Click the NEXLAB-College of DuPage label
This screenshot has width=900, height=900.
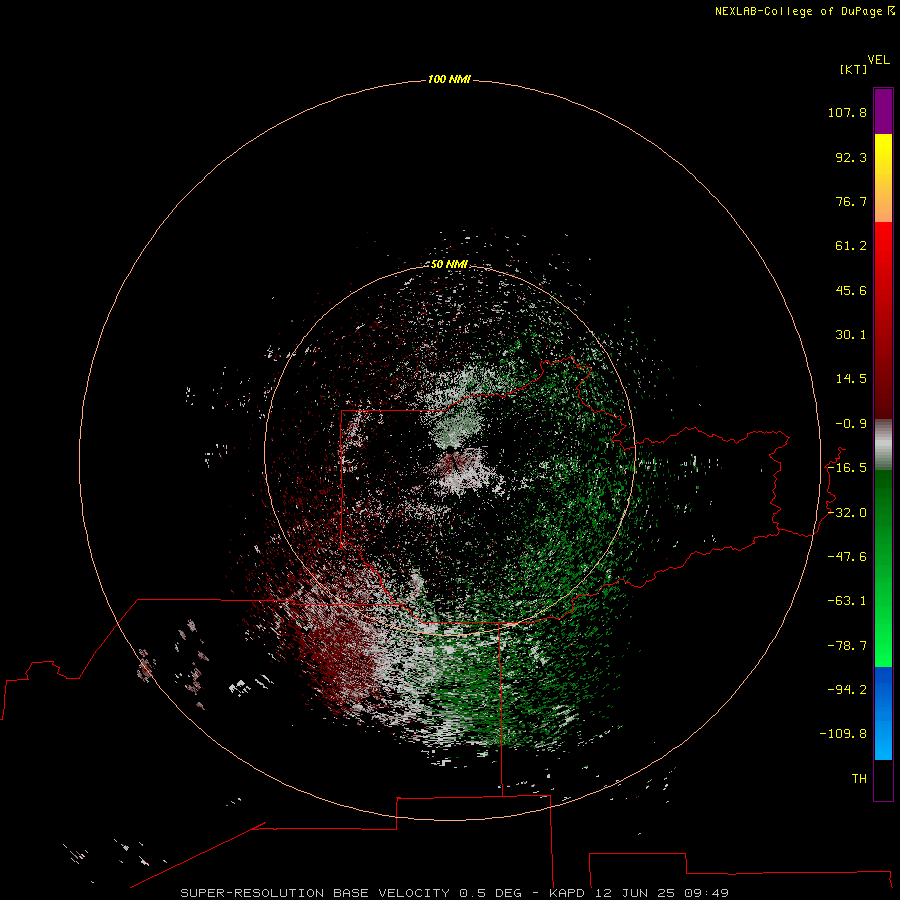tap(804, 11)
